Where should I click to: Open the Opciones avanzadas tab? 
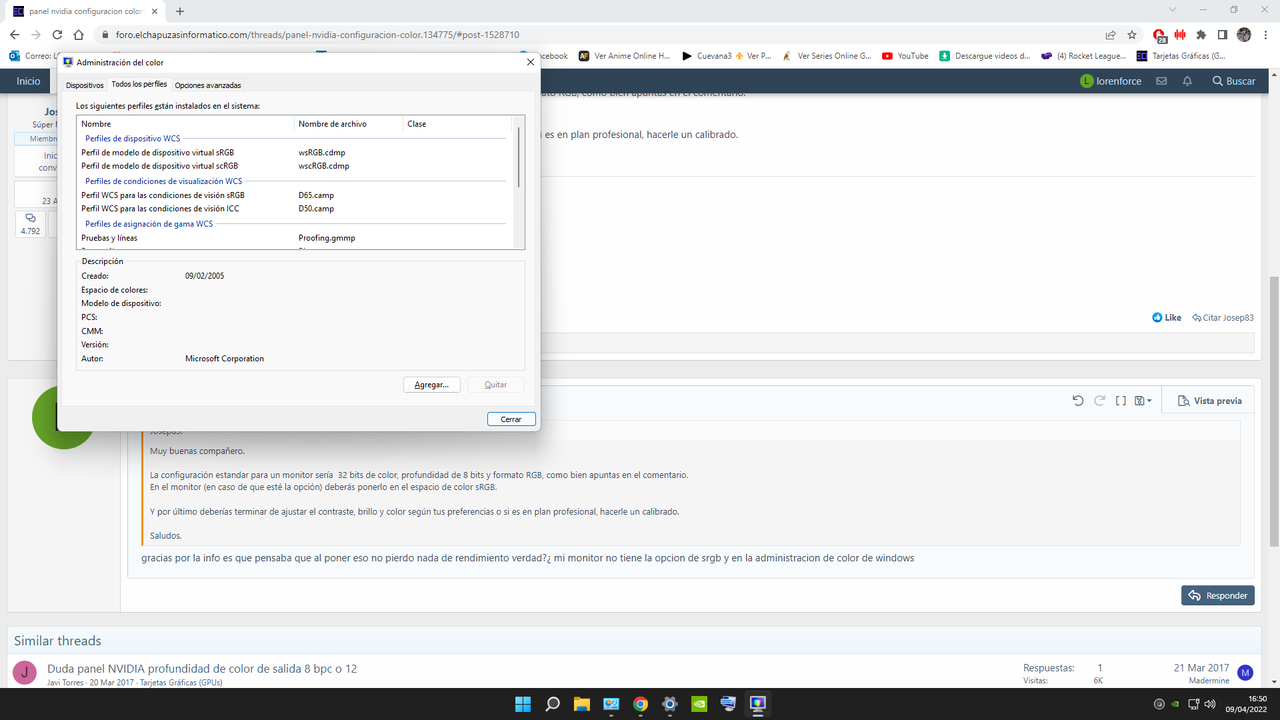208,85
